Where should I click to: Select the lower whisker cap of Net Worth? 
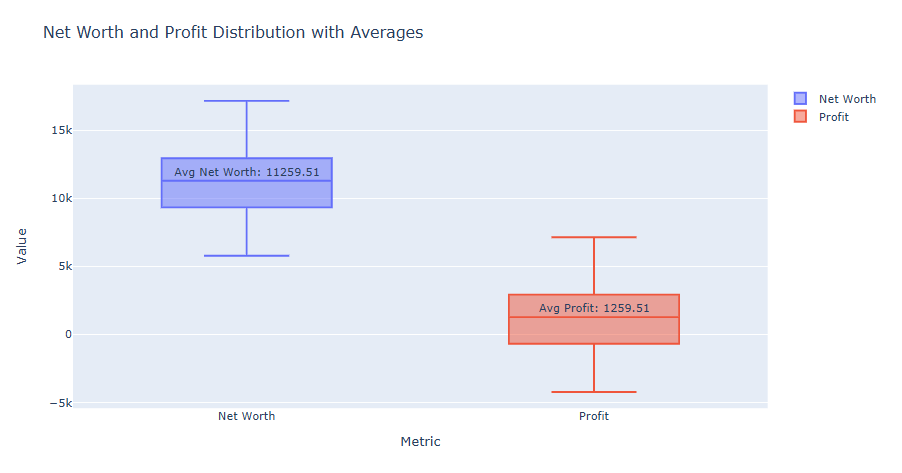[247, 256]
